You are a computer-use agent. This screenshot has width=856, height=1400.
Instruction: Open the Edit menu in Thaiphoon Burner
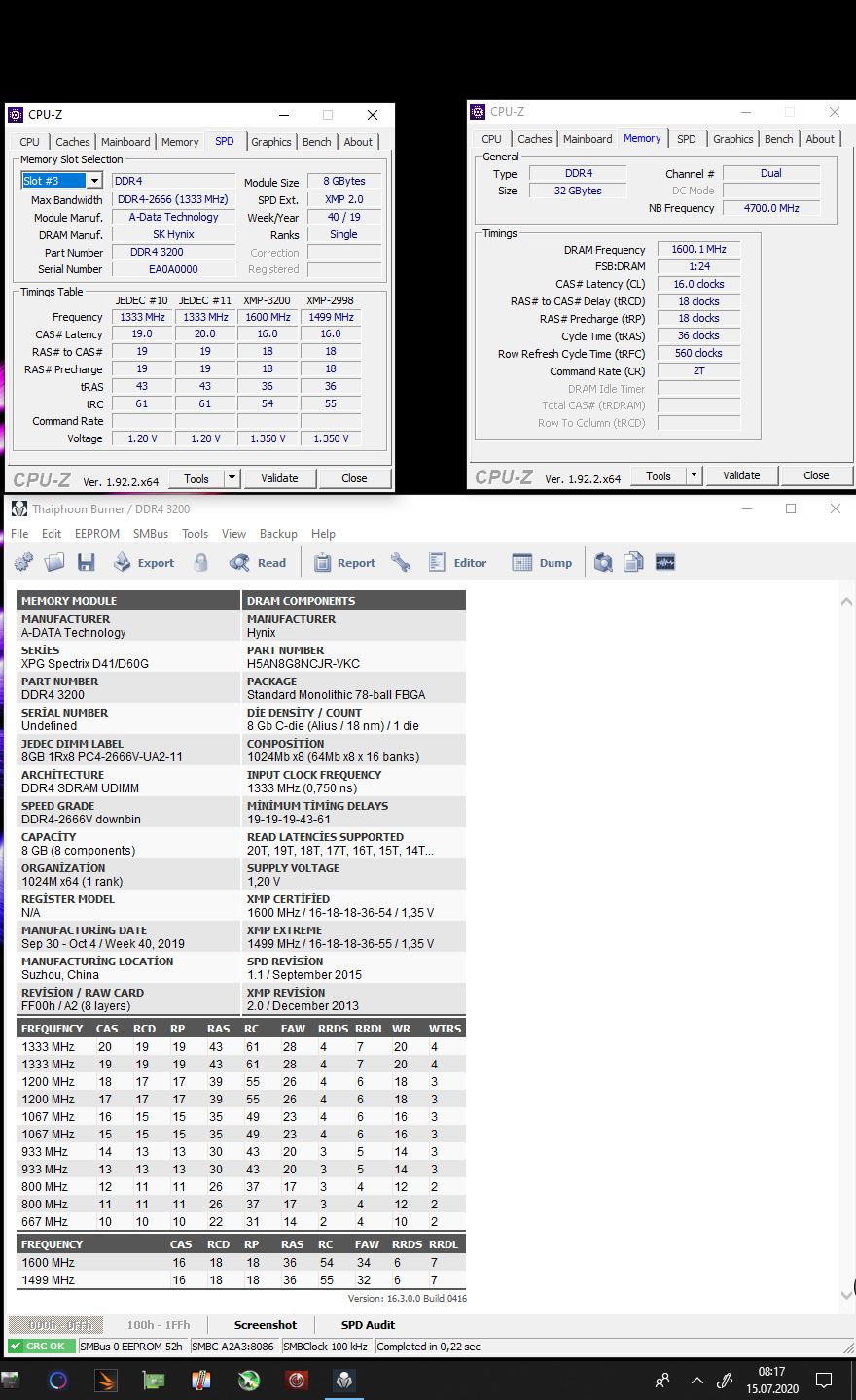coord(52,534)
